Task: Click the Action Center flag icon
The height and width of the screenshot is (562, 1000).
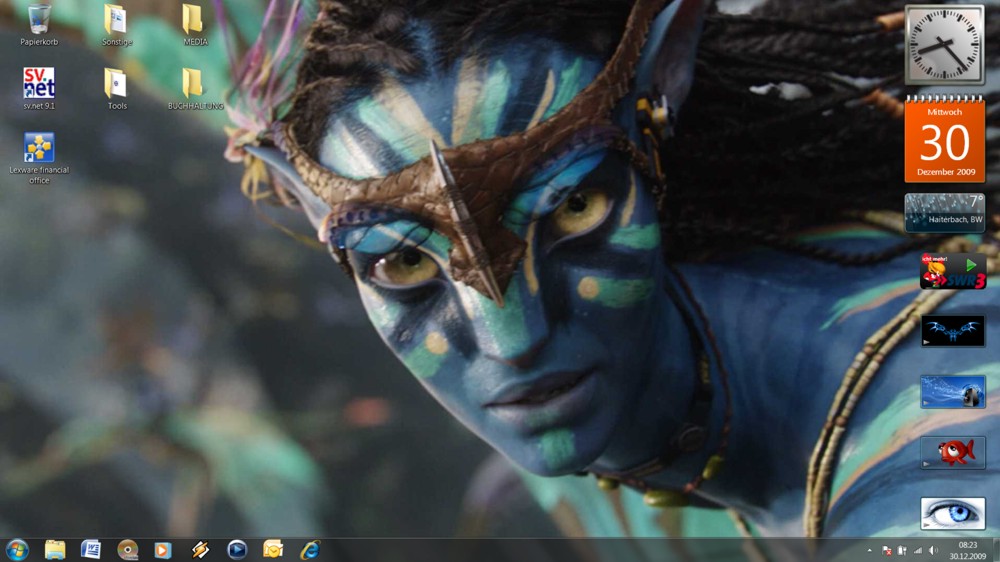Action: (x=887, y=550)
